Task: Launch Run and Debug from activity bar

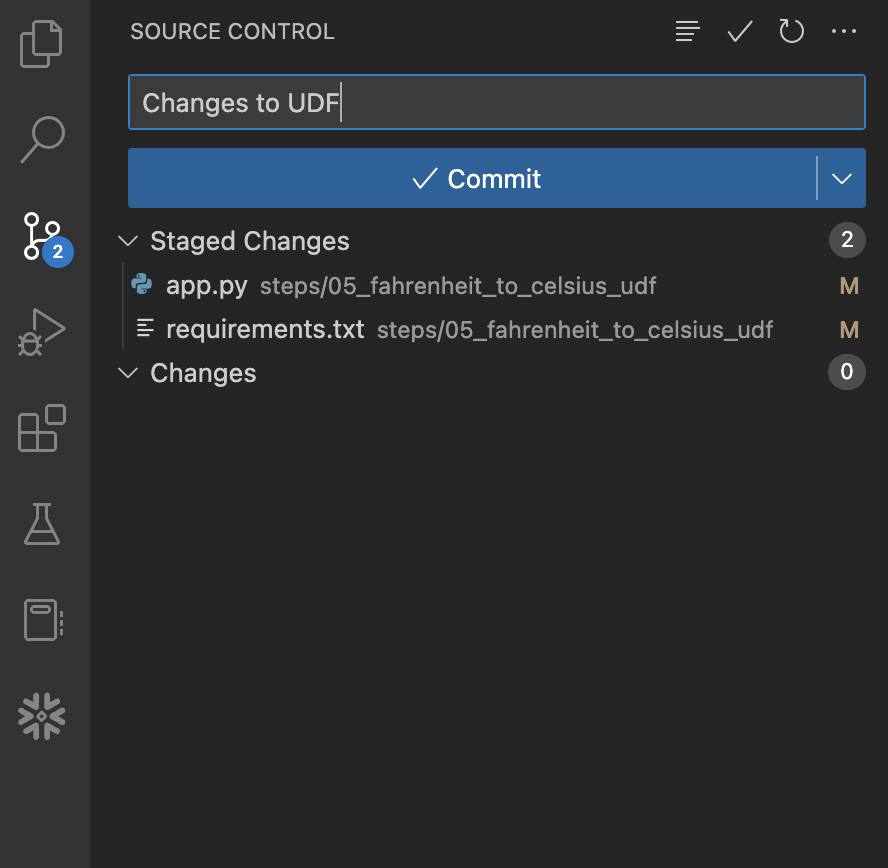Action: [41, 332]
